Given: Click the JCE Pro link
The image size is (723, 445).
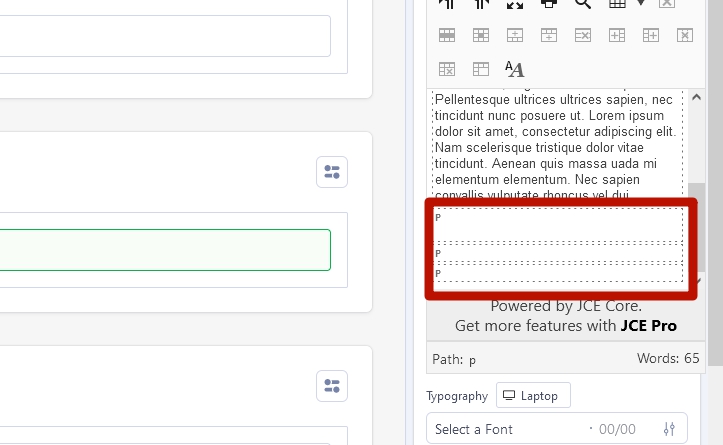Looking at the screenshot, I should click(648, 325).
